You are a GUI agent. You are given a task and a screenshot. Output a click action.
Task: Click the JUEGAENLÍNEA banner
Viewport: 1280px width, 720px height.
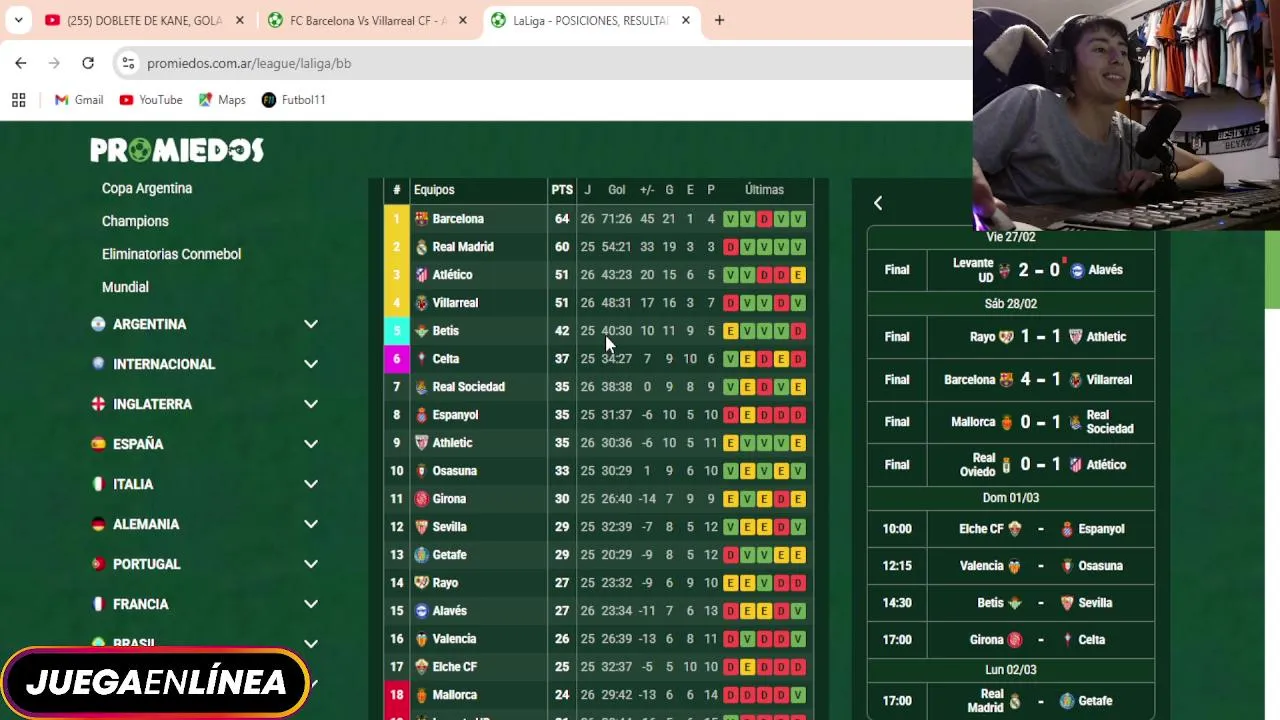pos(156,683)
